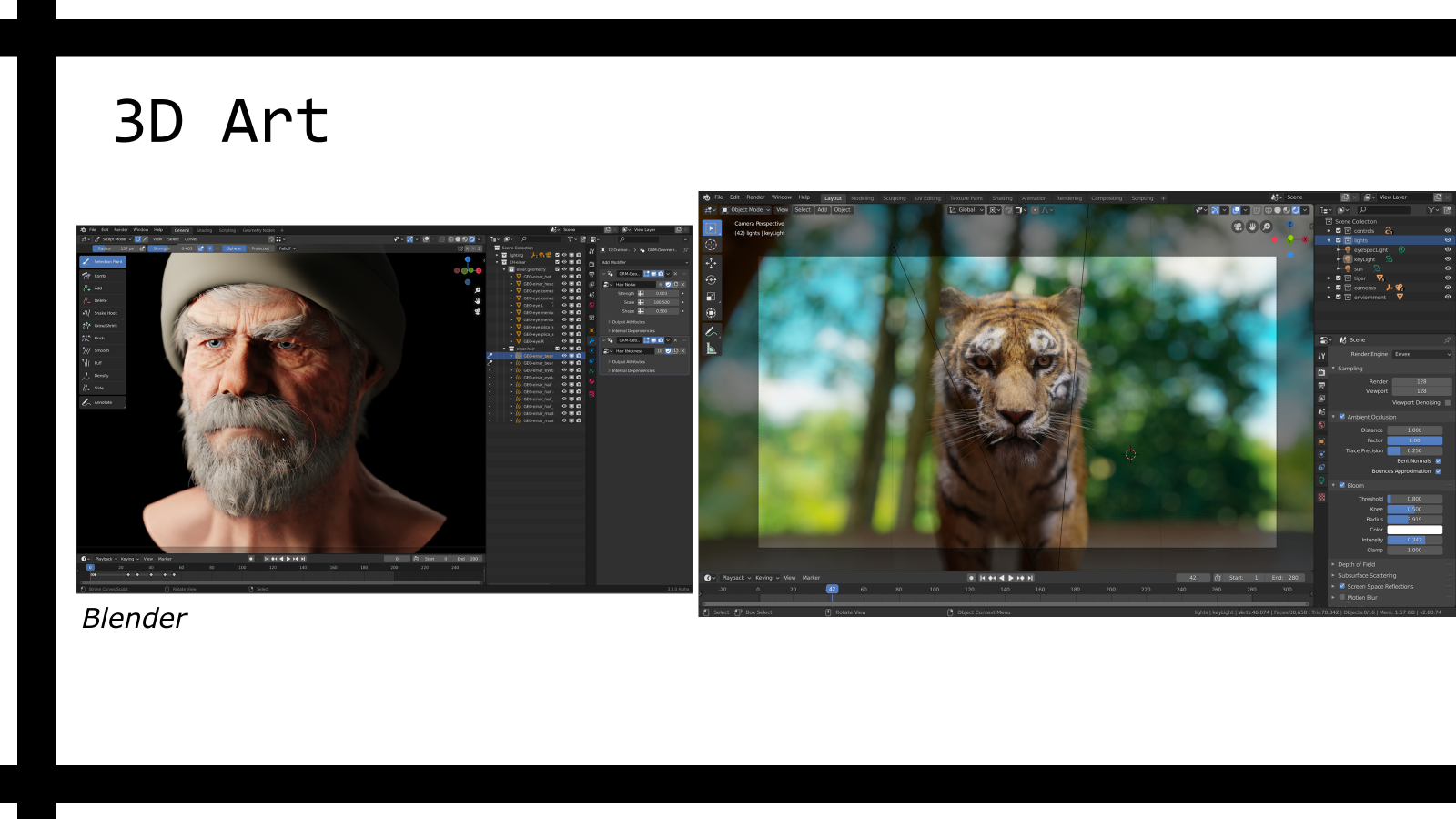1456x819 pixels.
Task: Select the Selection Paint tool in sculpt window
Action: coord(103,261)
